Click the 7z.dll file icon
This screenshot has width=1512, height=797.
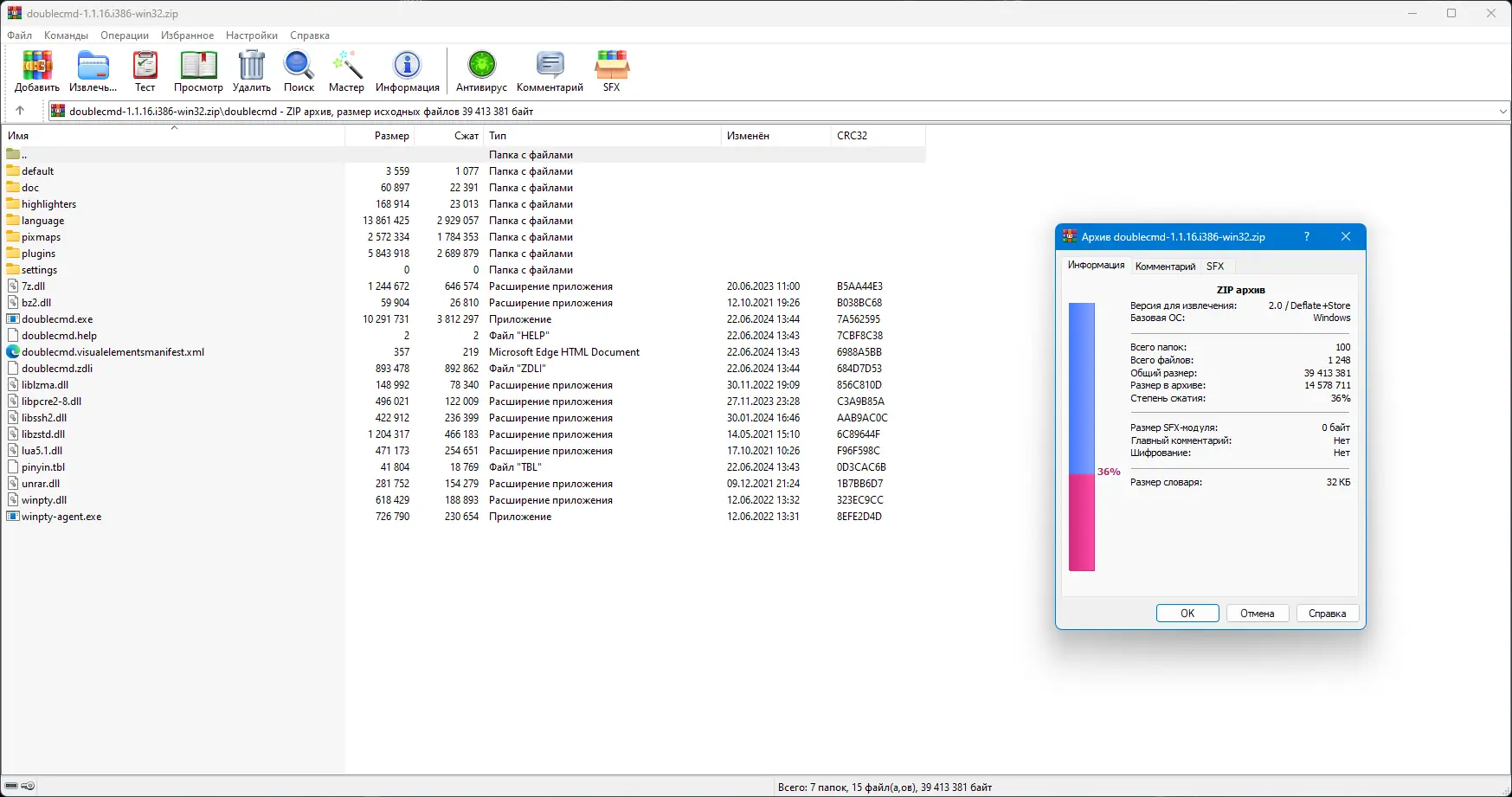[x=13, y=286]
